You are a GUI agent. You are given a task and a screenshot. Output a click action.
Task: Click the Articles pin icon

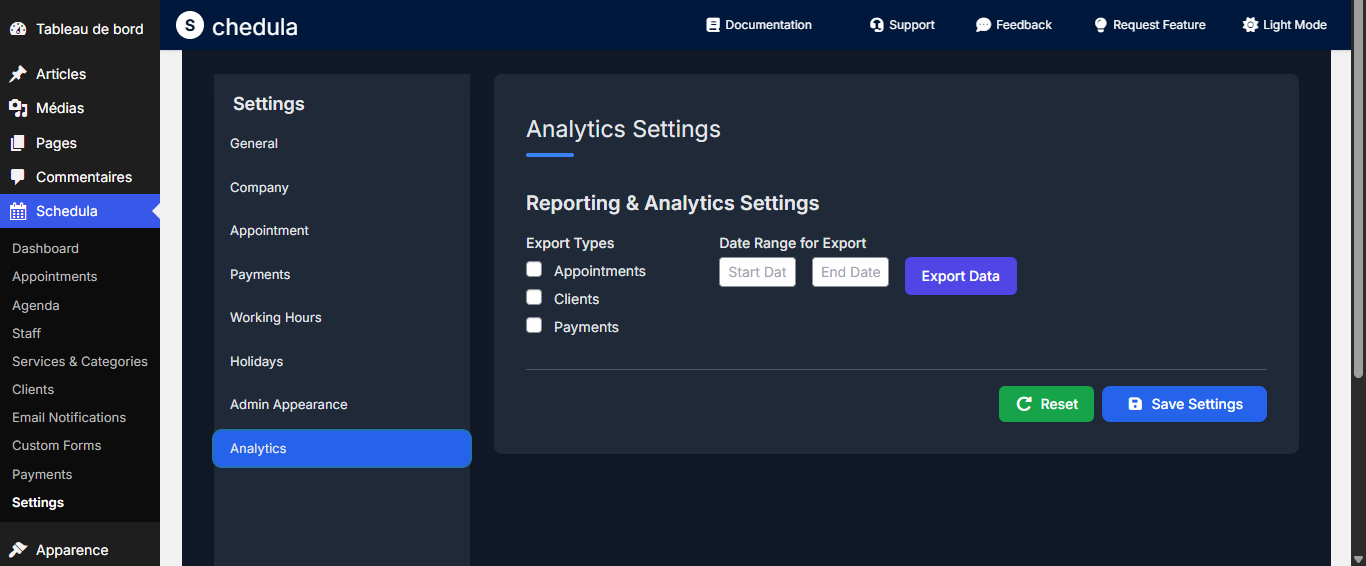click(x=18, y=74)
